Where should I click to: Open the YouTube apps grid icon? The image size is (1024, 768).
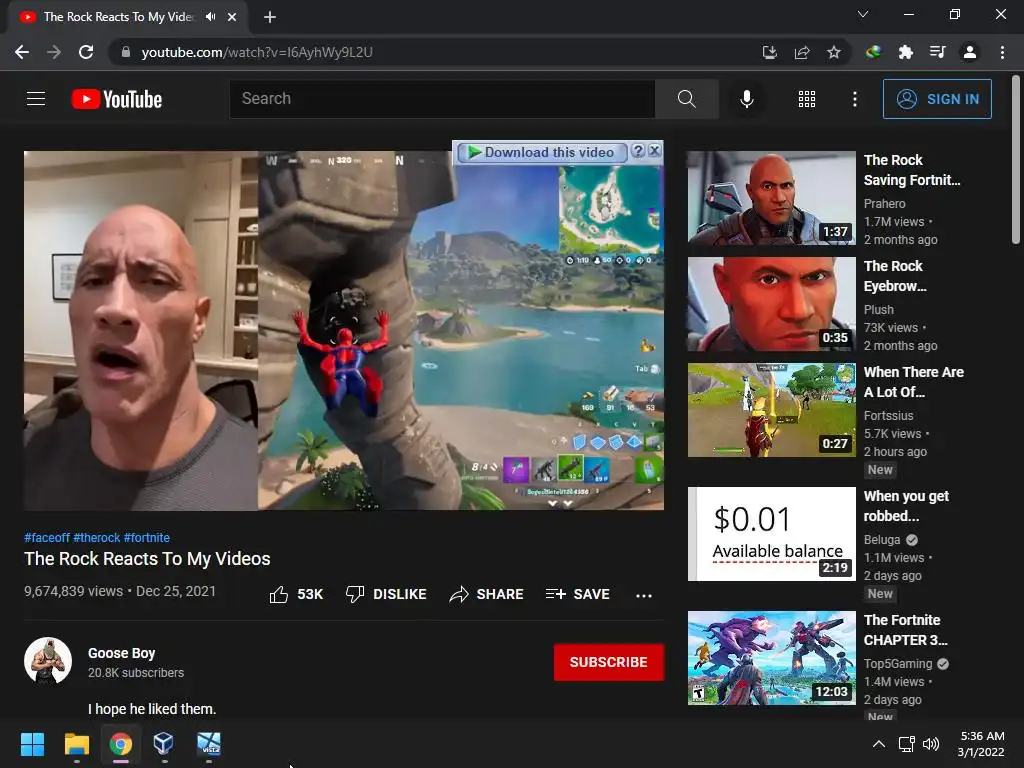[x=807, y=99]
